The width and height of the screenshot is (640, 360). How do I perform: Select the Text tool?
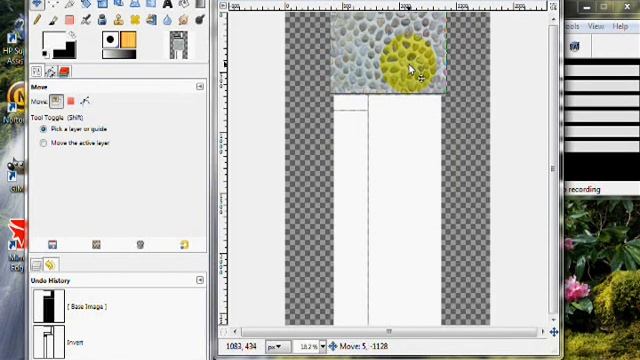point(167,4)
